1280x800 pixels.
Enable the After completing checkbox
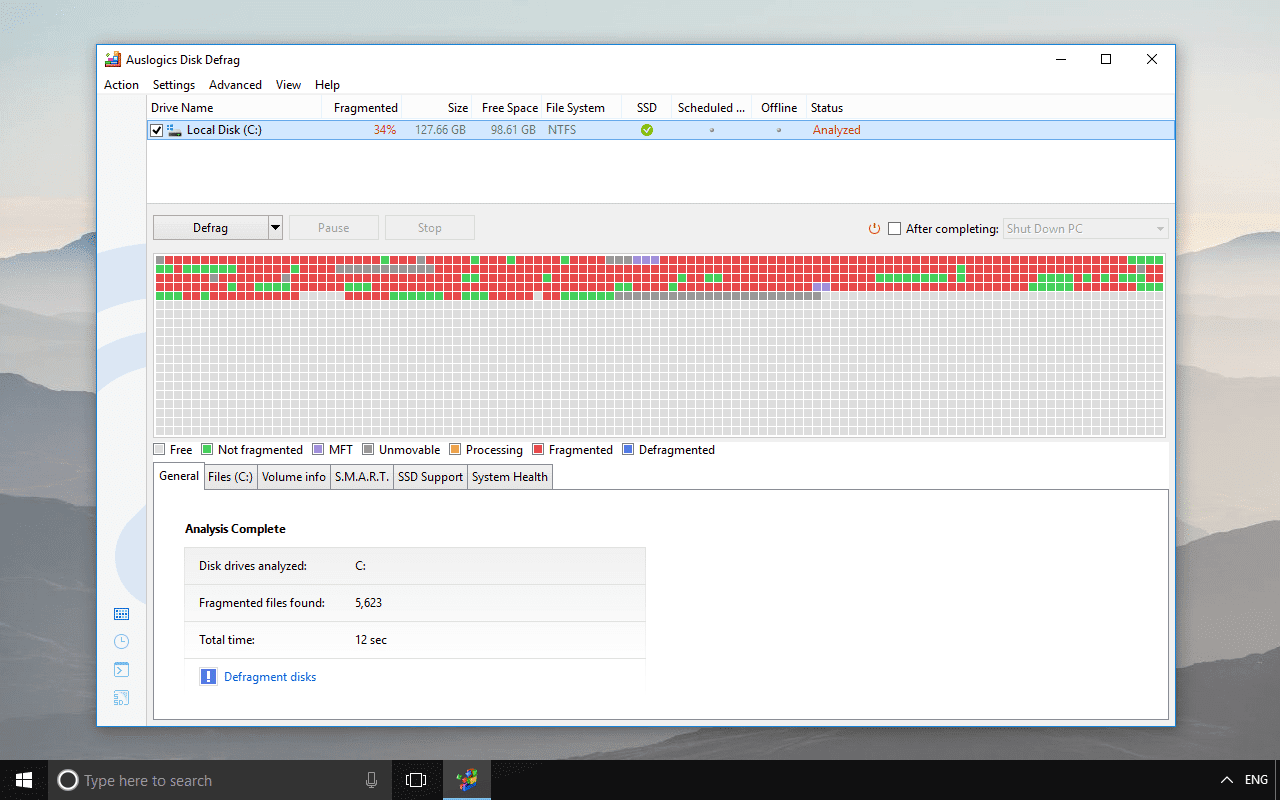point(894,229)
